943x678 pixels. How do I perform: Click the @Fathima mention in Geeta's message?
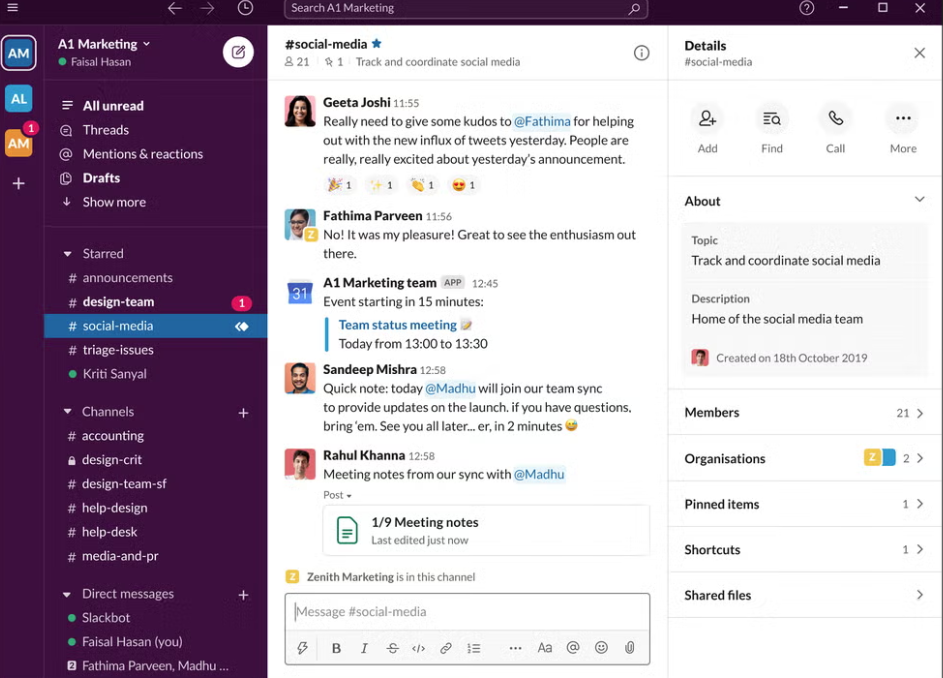(x=542, y=122)
